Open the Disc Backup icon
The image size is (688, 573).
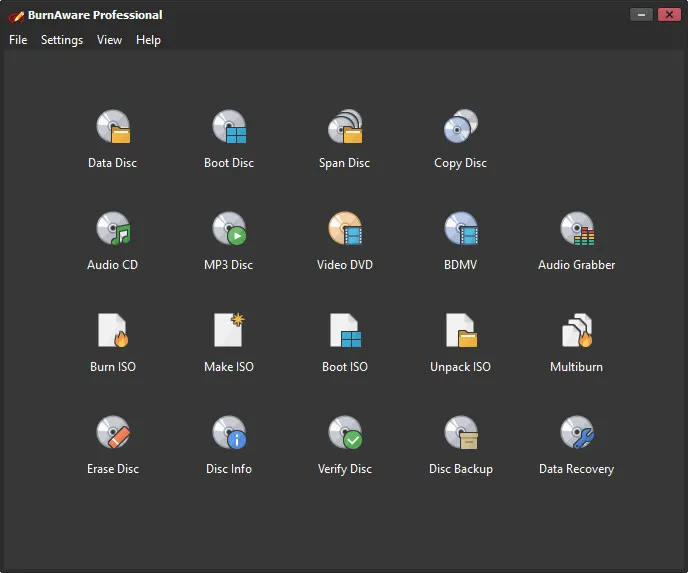tap(461, 432)
